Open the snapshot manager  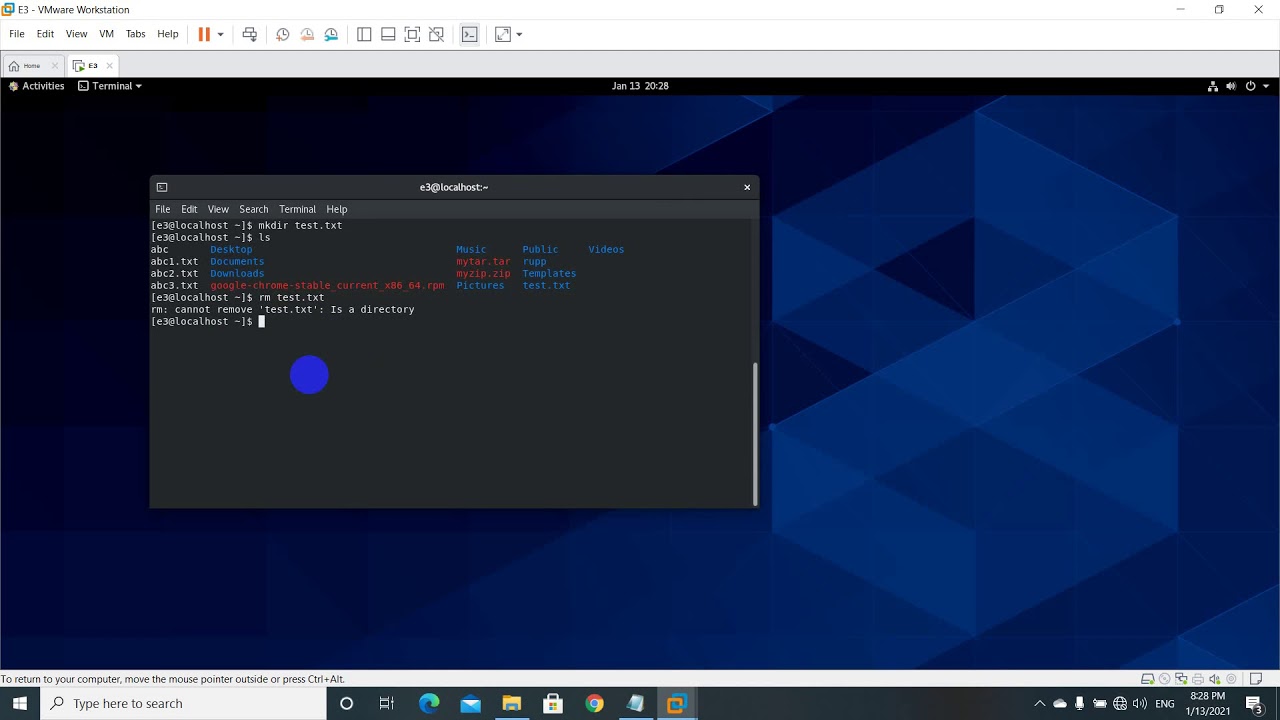click(331, 34)
